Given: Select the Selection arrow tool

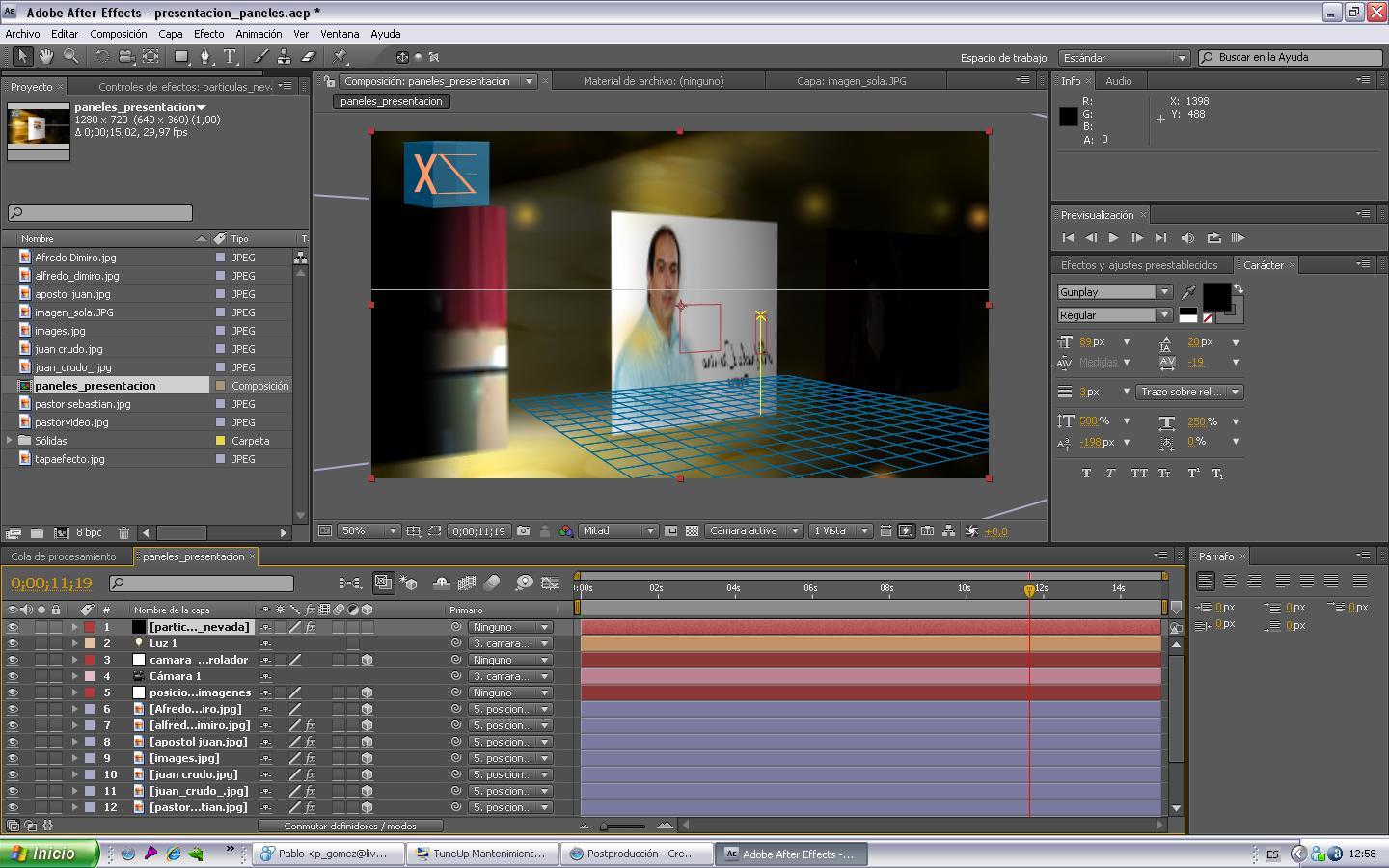Looking at the screenshot, I should coord(22,57).
